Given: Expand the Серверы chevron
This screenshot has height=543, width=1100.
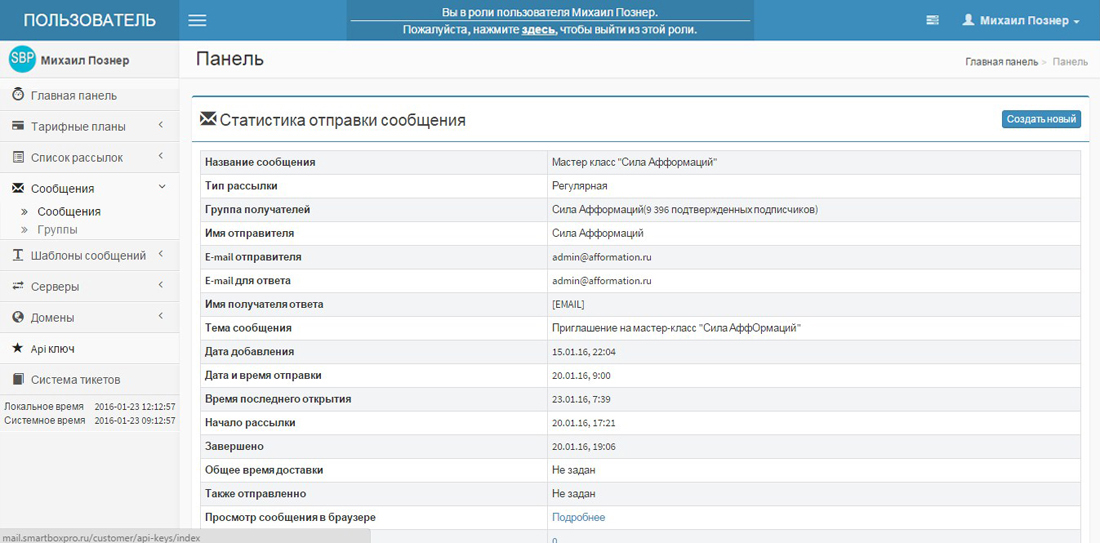Looking at the screenshot, I should pyautogui.click(x=161, y=285).
